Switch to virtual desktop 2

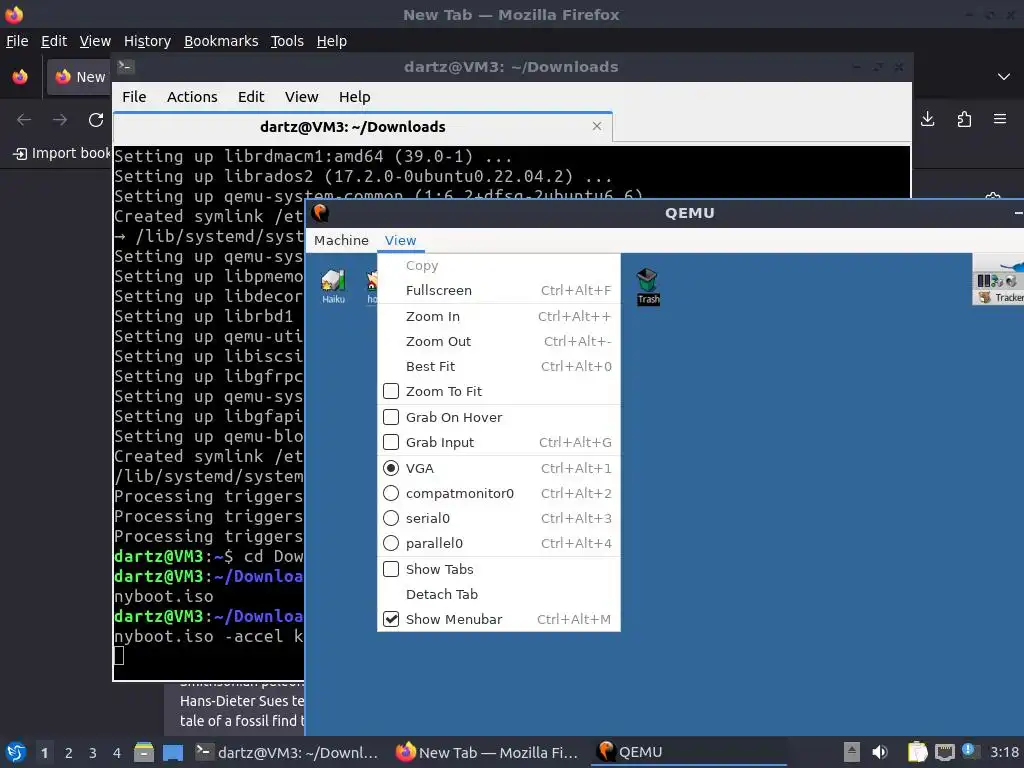[x=69, y=752]
